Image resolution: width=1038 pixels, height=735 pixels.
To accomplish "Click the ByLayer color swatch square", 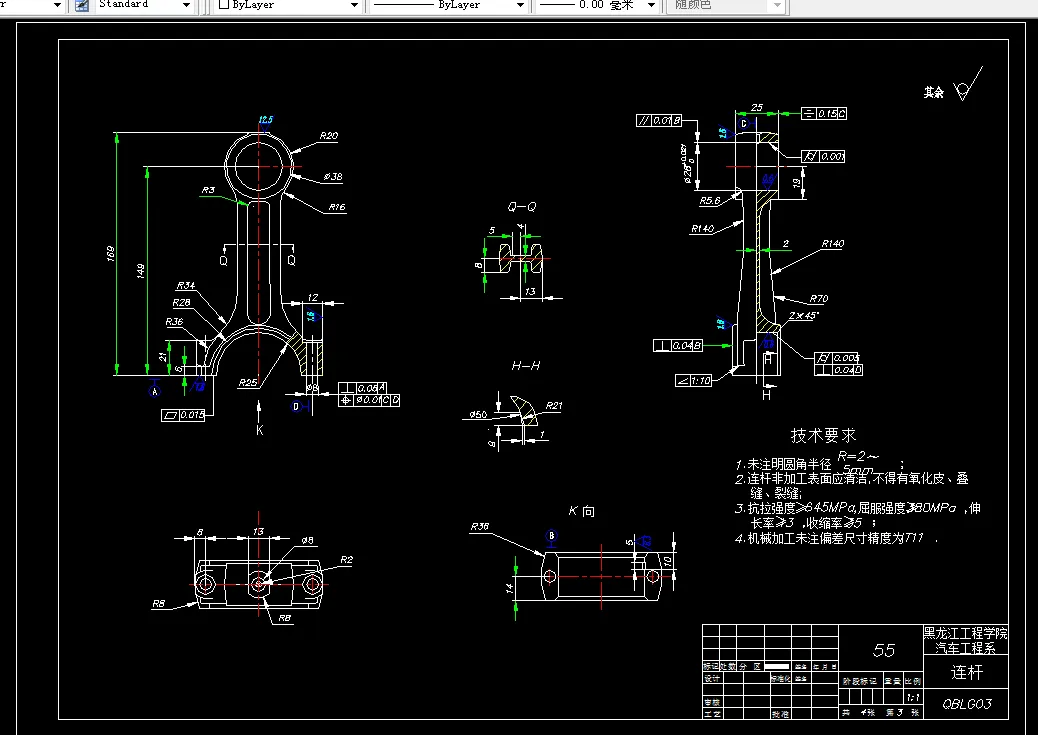I will 224,4.
